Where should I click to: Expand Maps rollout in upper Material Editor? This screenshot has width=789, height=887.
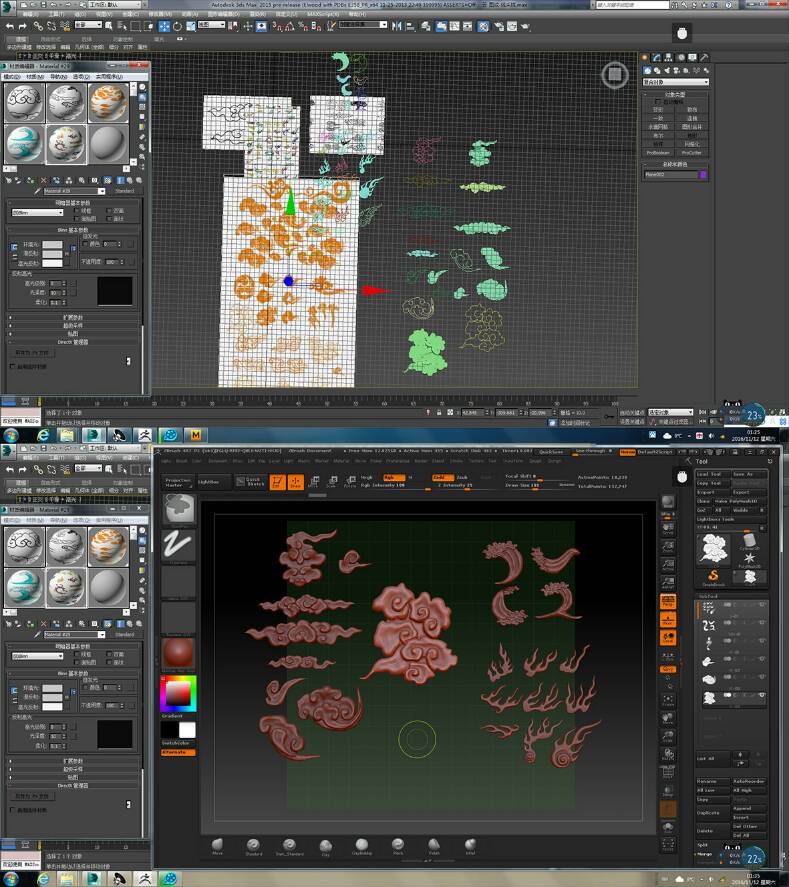(73, 334)
